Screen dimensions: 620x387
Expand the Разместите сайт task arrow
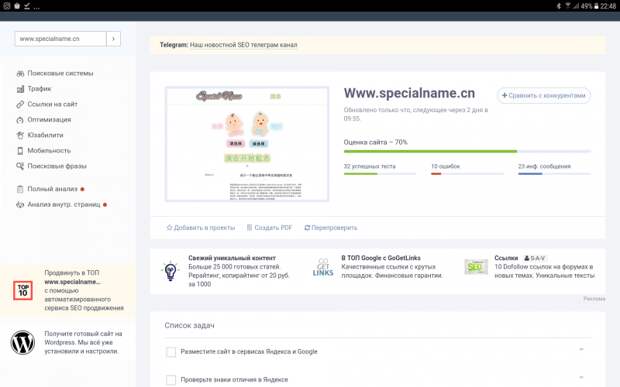pos(581,349)
